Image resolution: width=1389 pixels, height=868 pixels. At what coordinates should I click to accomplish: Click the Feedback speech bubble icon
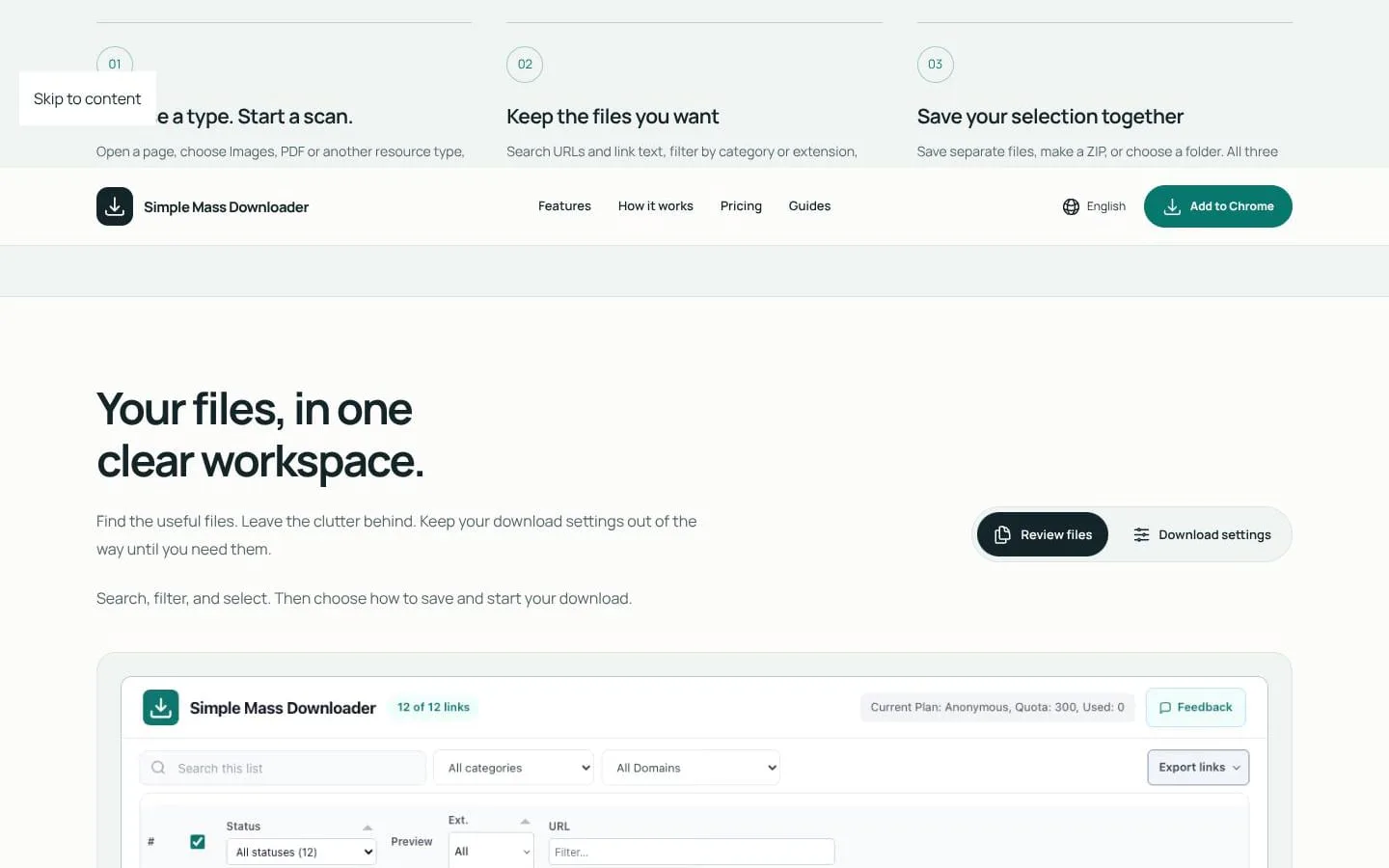coord(1165,707)
